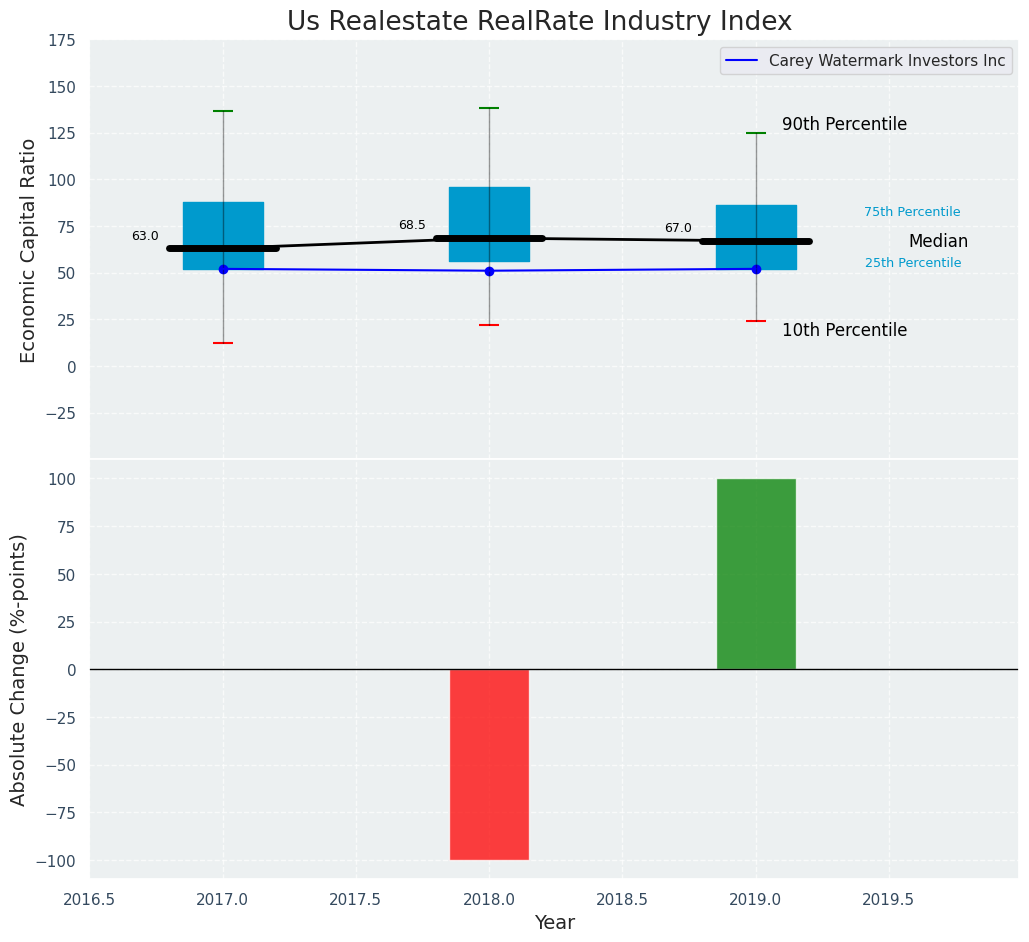Viewport: 1029px width, 942px height.
Task: Select the blue data point at 2017
Action: (x=223, y=269)
